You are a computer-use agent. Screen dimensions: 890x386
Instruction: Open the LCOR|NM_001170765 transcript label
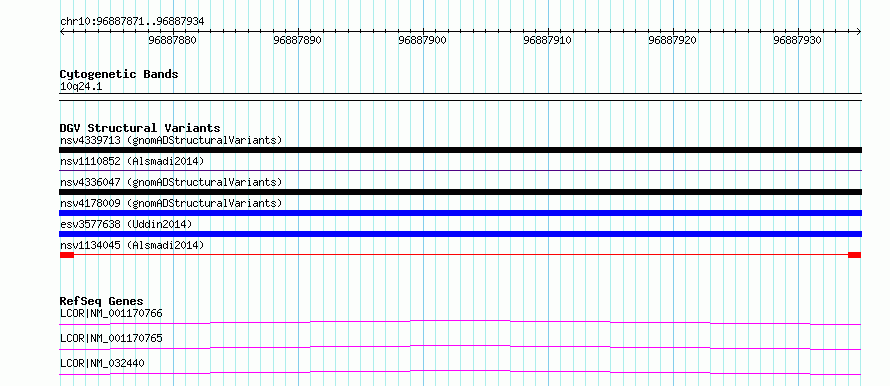(x=111, y=338)
